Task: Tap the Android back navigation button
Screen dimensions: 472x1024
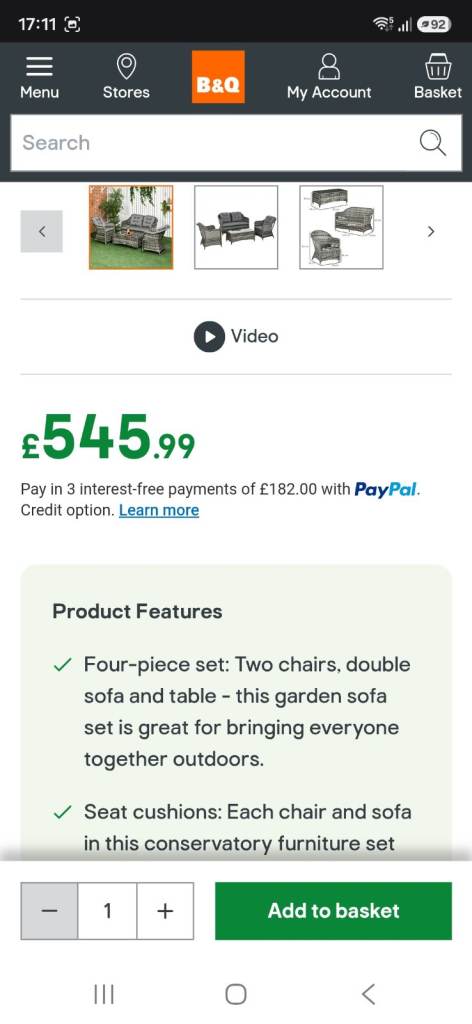Action: [368, 994]
